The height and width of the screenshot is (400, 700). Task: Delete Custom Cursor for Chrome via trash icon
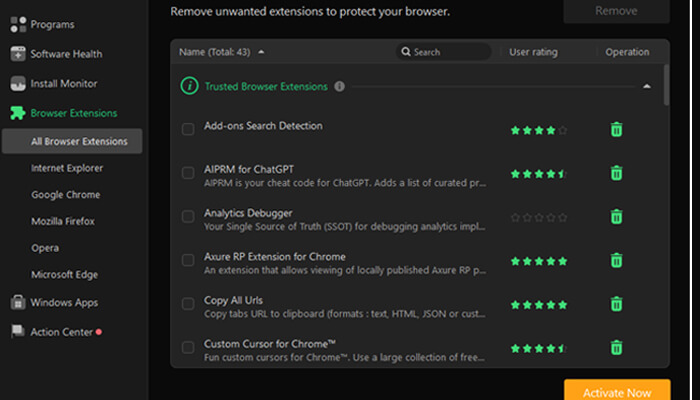(x=616, y=347)
